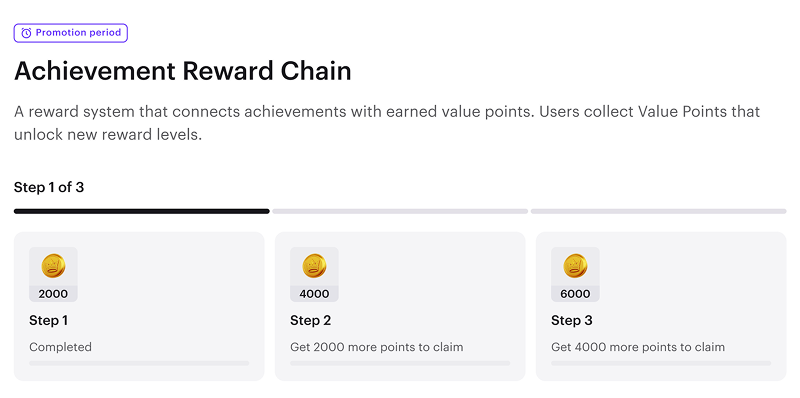Screen dimensions: 800x398
Task: Click the 'Step 1 of 3' indicator label
Action: coord(49,187)
